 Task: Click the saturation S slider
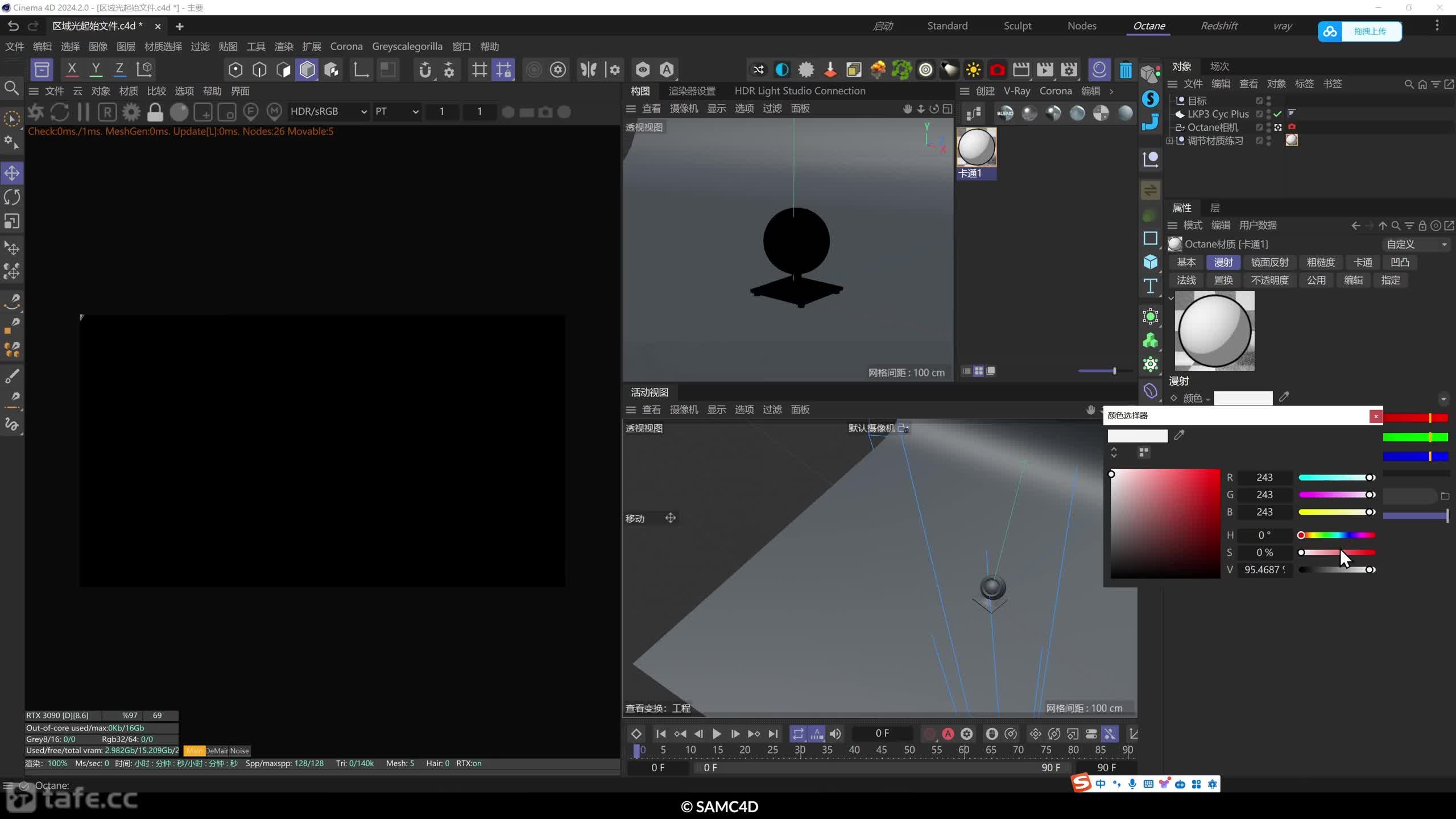click(1337, 552)
